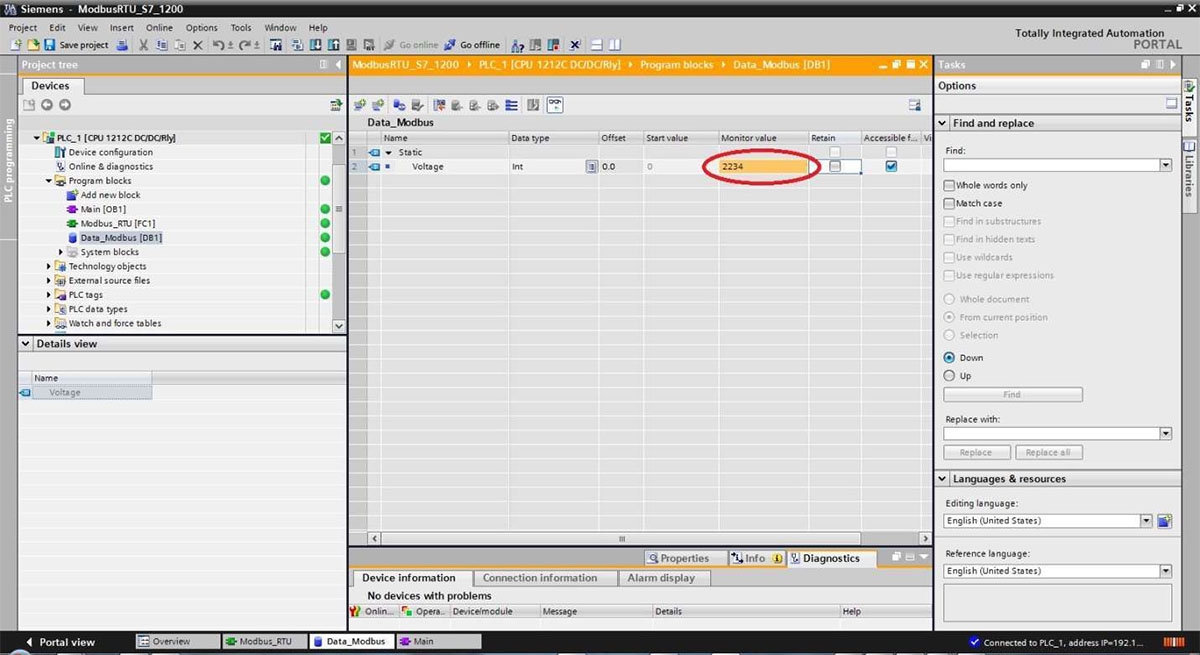The height and width of the screenshot is (655, 1200).
Task: Select Up search direction
Action: point(949,376)
